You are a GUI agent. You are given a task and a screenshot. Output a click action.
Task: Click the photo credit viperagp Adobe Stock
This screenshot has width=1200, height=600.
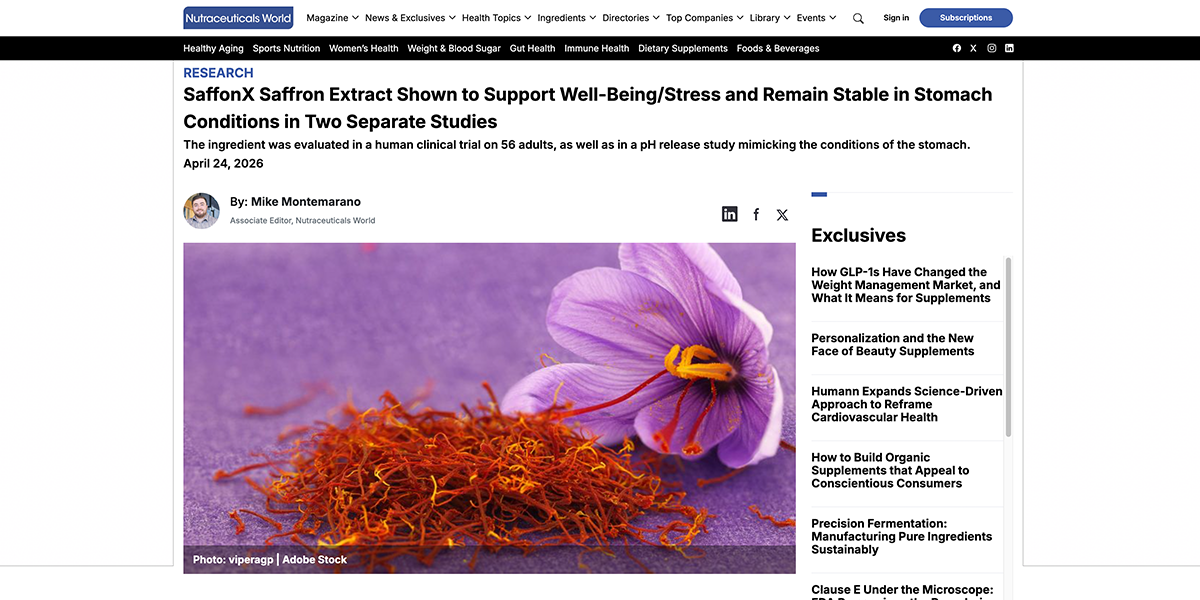(x=270, y=560)
